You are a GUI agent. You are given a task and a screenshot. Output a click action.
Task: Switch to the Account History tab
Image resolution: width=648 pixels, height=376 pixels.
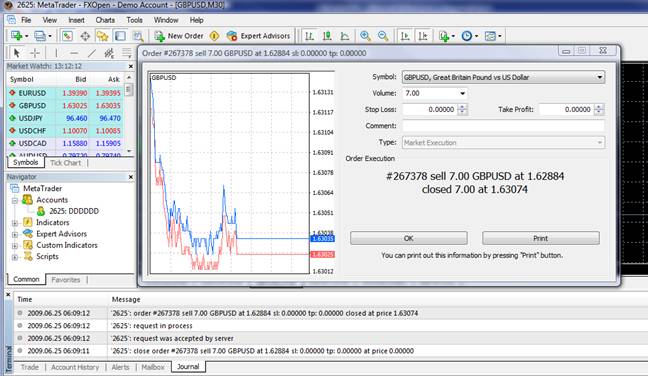click(75, 367)
